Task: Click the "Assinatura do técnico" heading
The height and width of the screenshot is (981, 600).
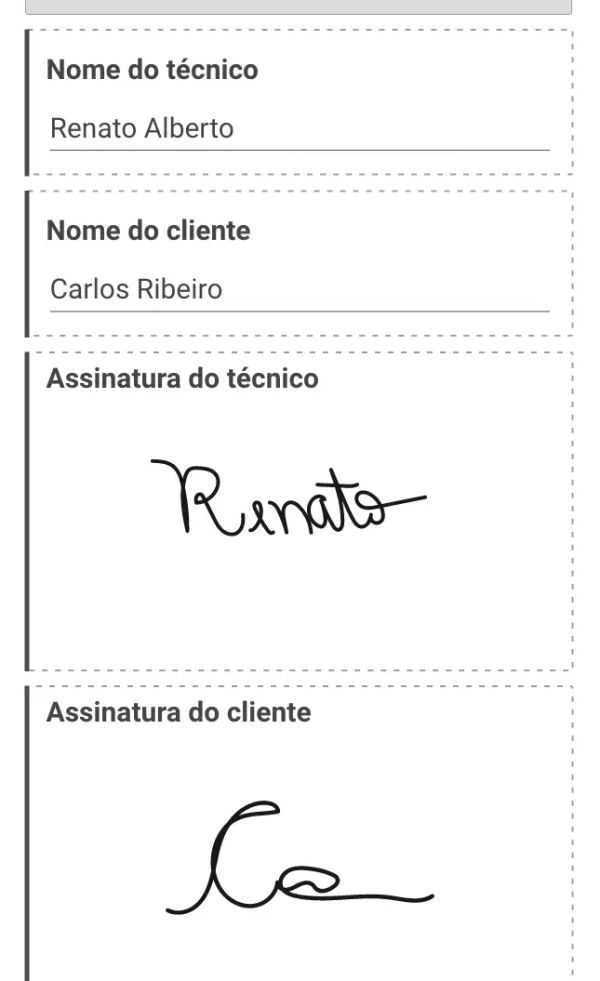Action: click(182, 379)
